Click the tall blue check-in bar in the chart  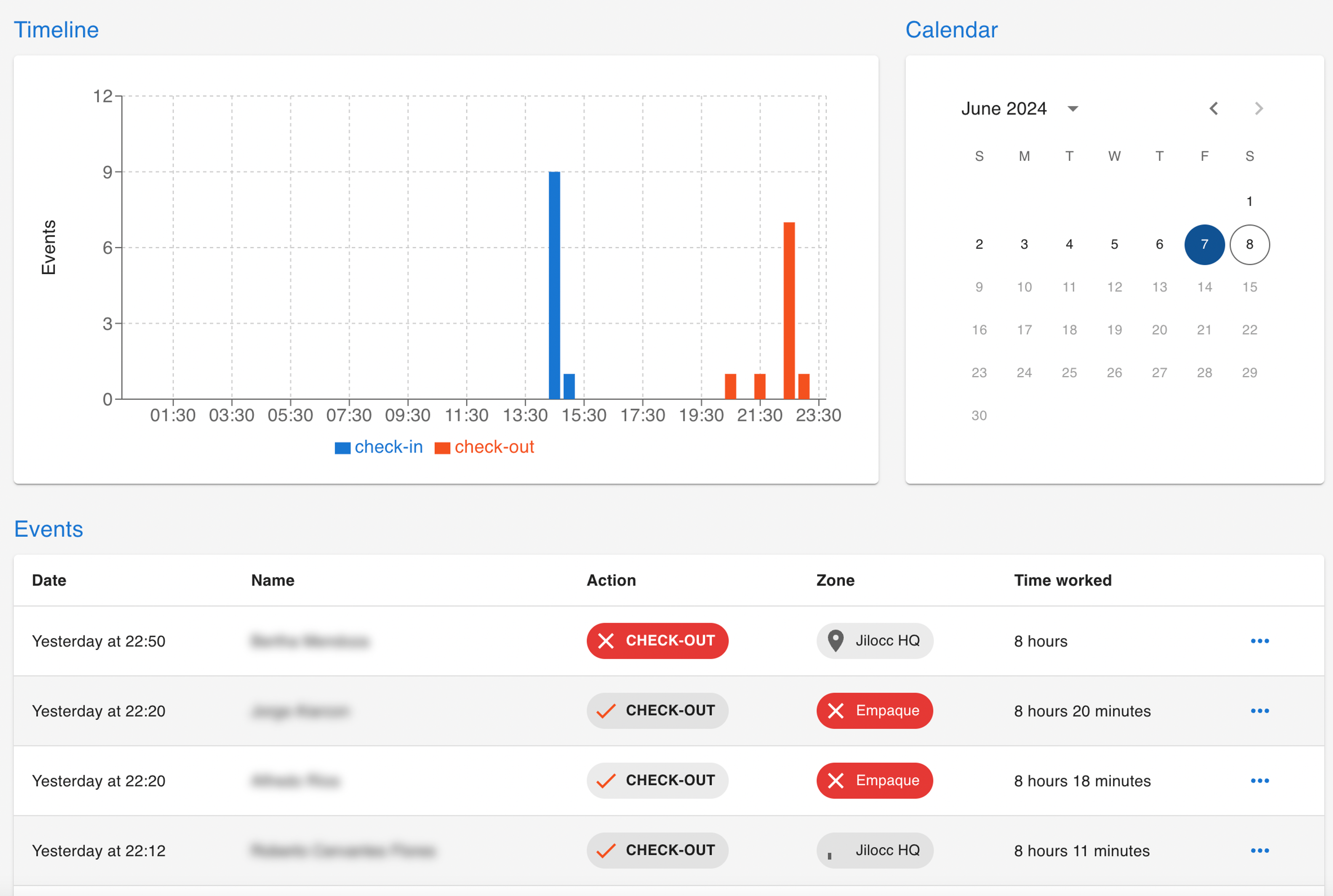tap(554, 286)
